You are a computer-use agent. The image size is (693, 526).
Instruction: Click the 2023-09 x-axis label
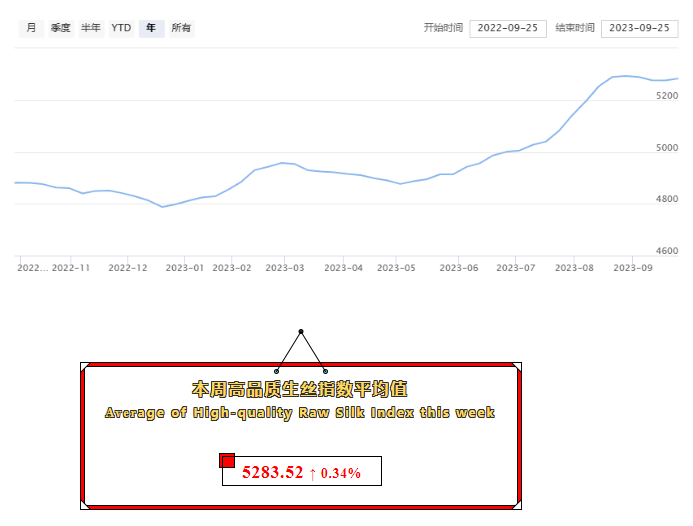(x=633, y=268)
